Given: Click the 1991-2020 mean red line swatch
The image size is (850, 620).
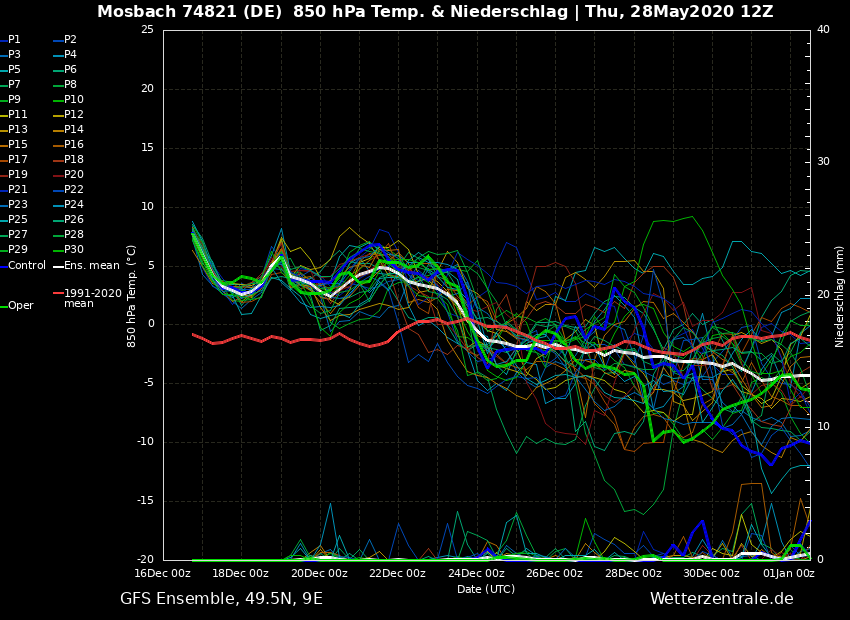Looking at the screenshot, I should (58, 294).
